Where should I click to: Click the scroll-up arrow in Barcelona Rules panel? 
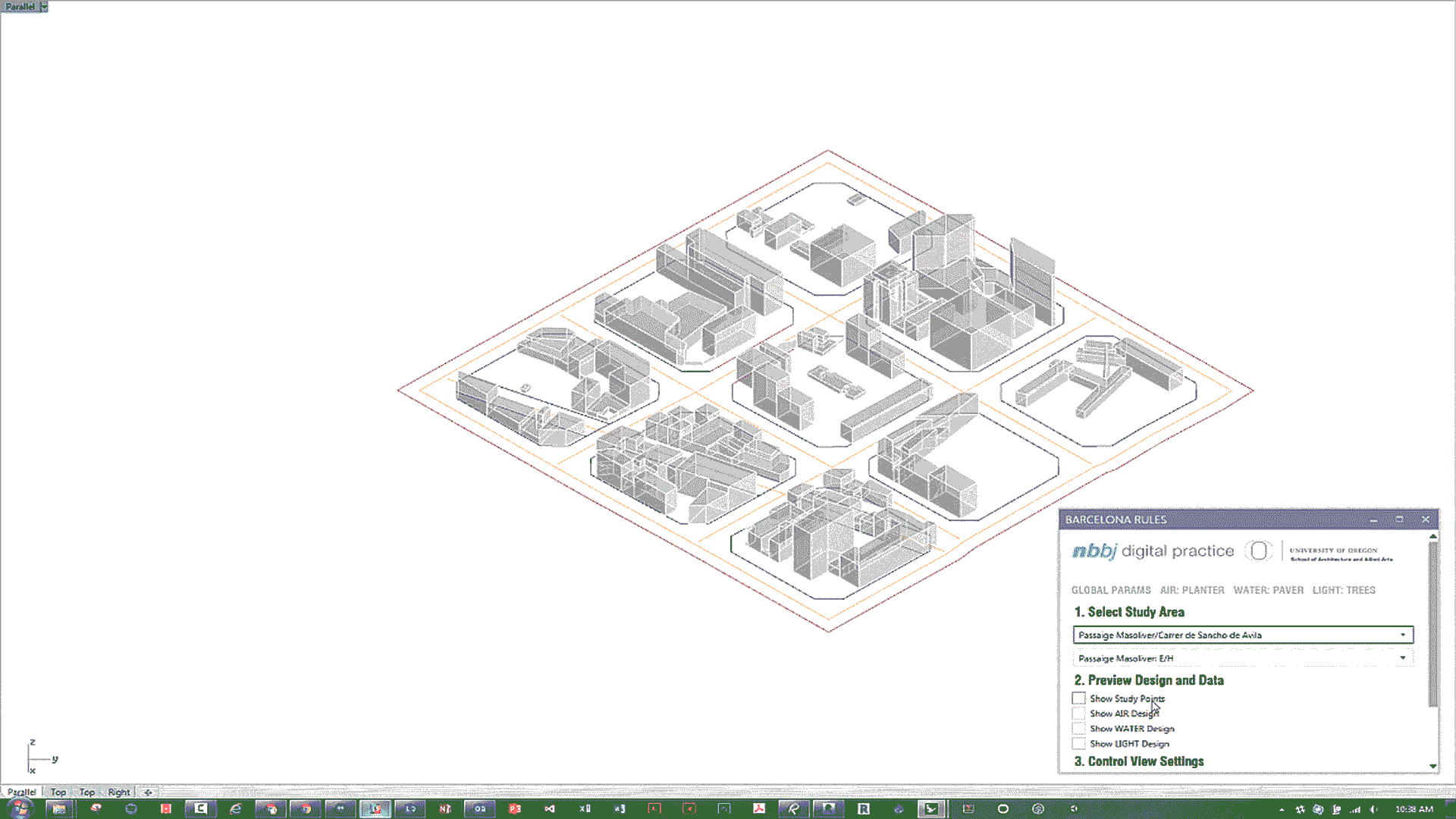pyautogui.click(x=1432, y=536)
